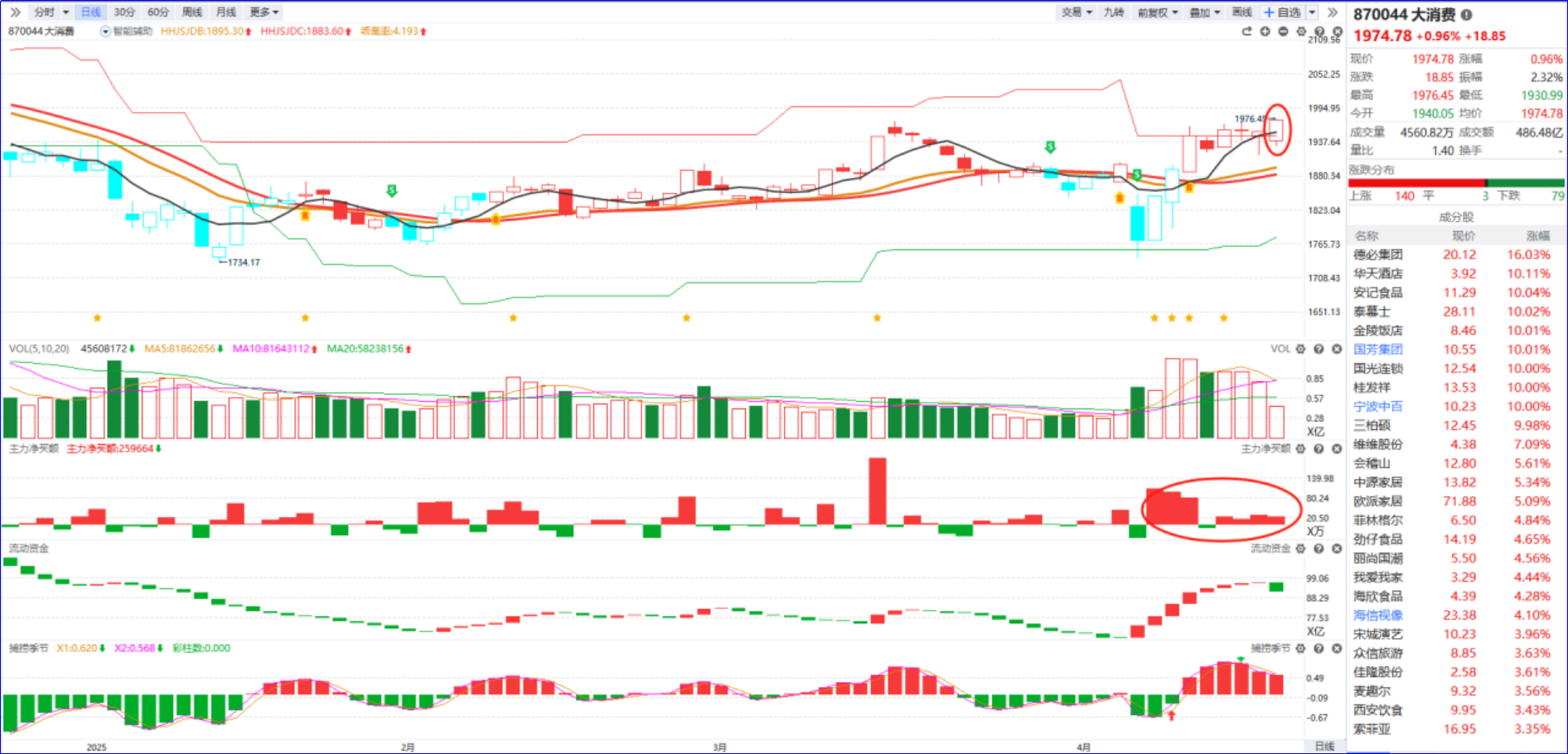Switch to 60分 period tab
This screenshot has width=1568, height=754.
158,12
